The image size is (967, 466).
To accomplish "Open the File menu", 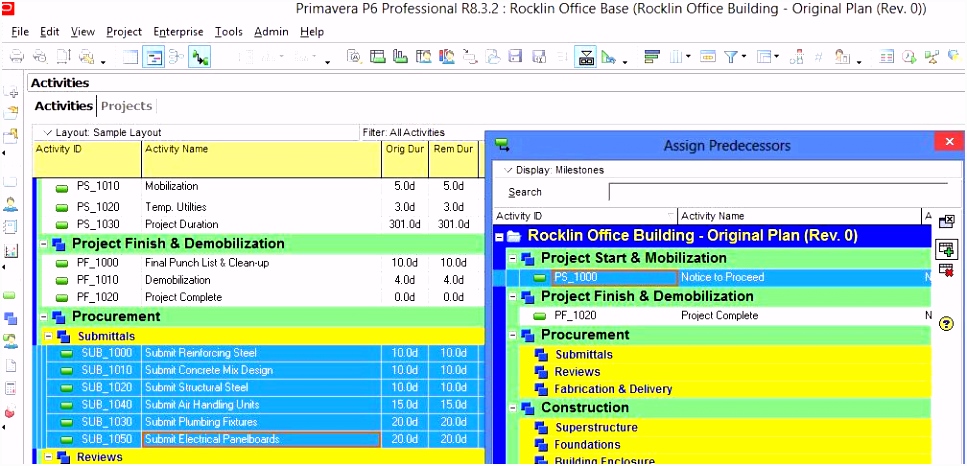I will point(20,31).
